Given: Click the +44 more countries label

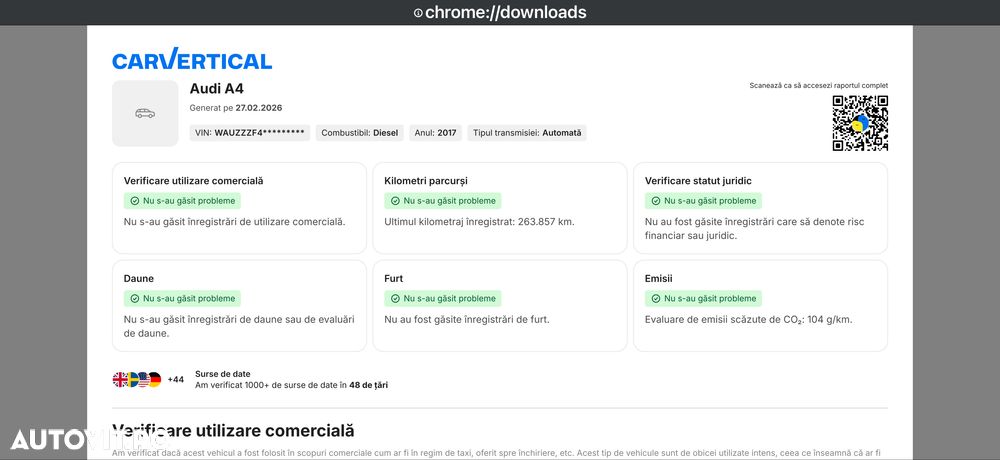Looking at the screenshot, I should pos(176,379).
